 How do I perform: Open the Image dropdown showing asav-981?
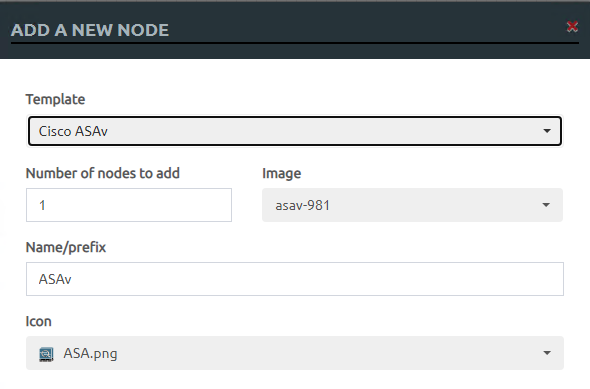(412, 205)
